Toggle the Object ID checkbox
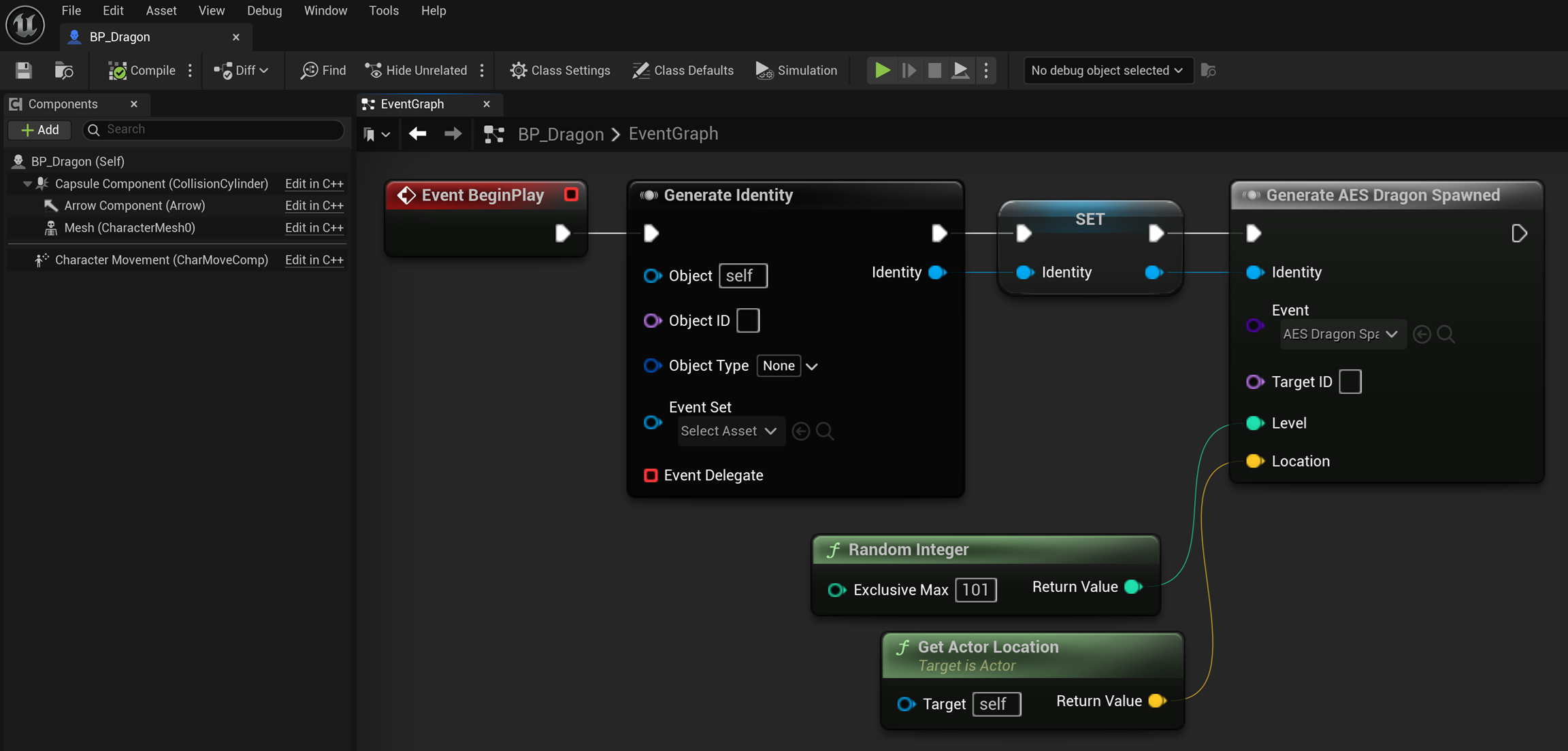The image size is (1568, 751). coord(748,320)
